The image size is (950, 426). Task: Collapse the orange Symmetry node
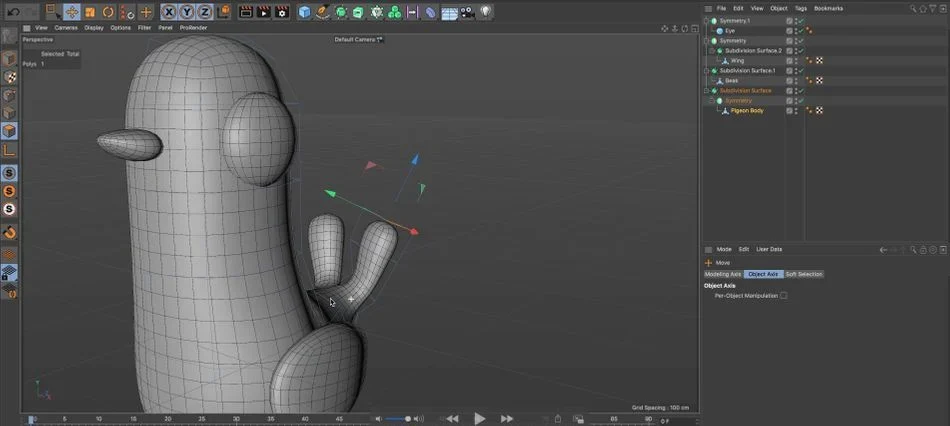click(x=711, y=101)
